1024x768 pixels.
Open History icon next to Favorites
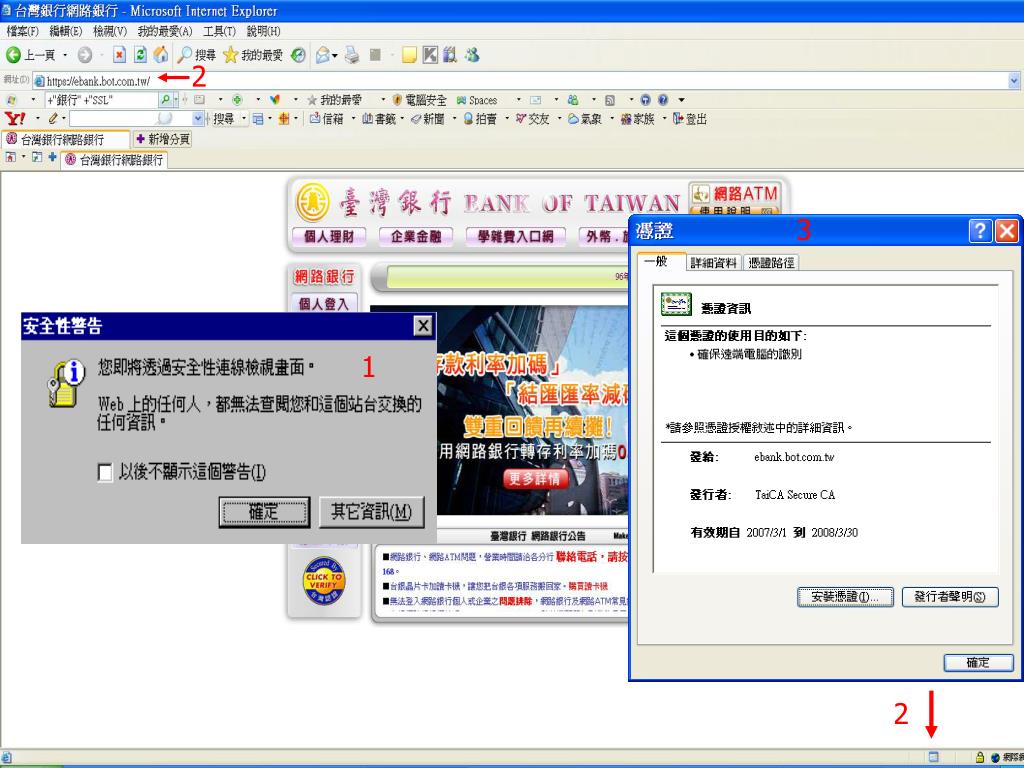tap(298, 55)
